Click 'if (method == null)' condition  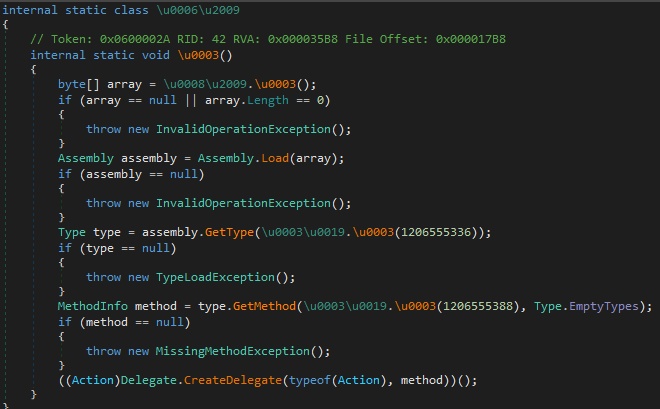pos(124,322)
